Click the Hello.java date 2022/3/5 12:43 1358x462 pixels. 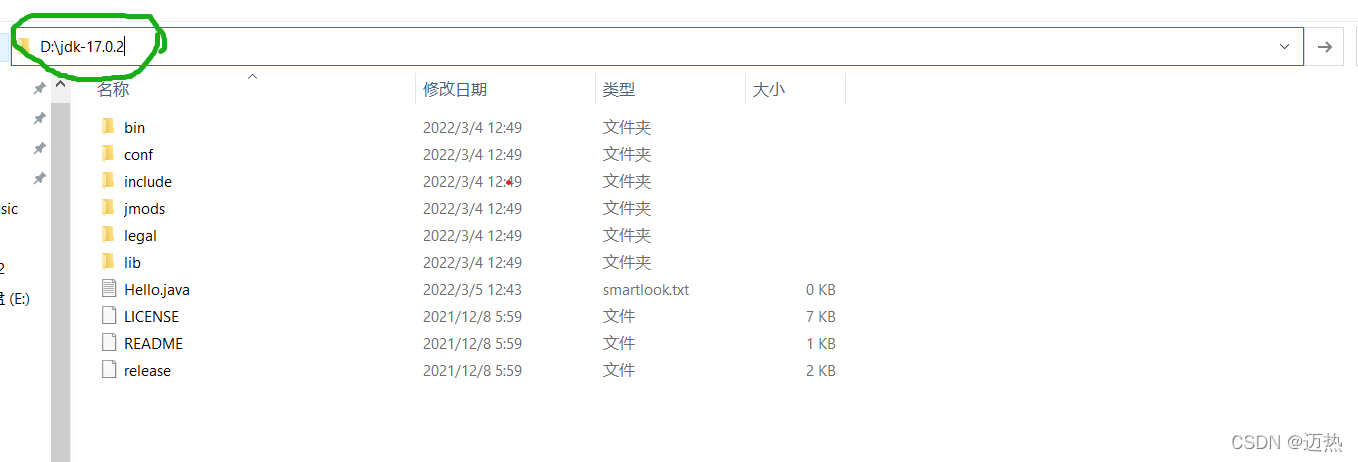(x=472, y=290)
